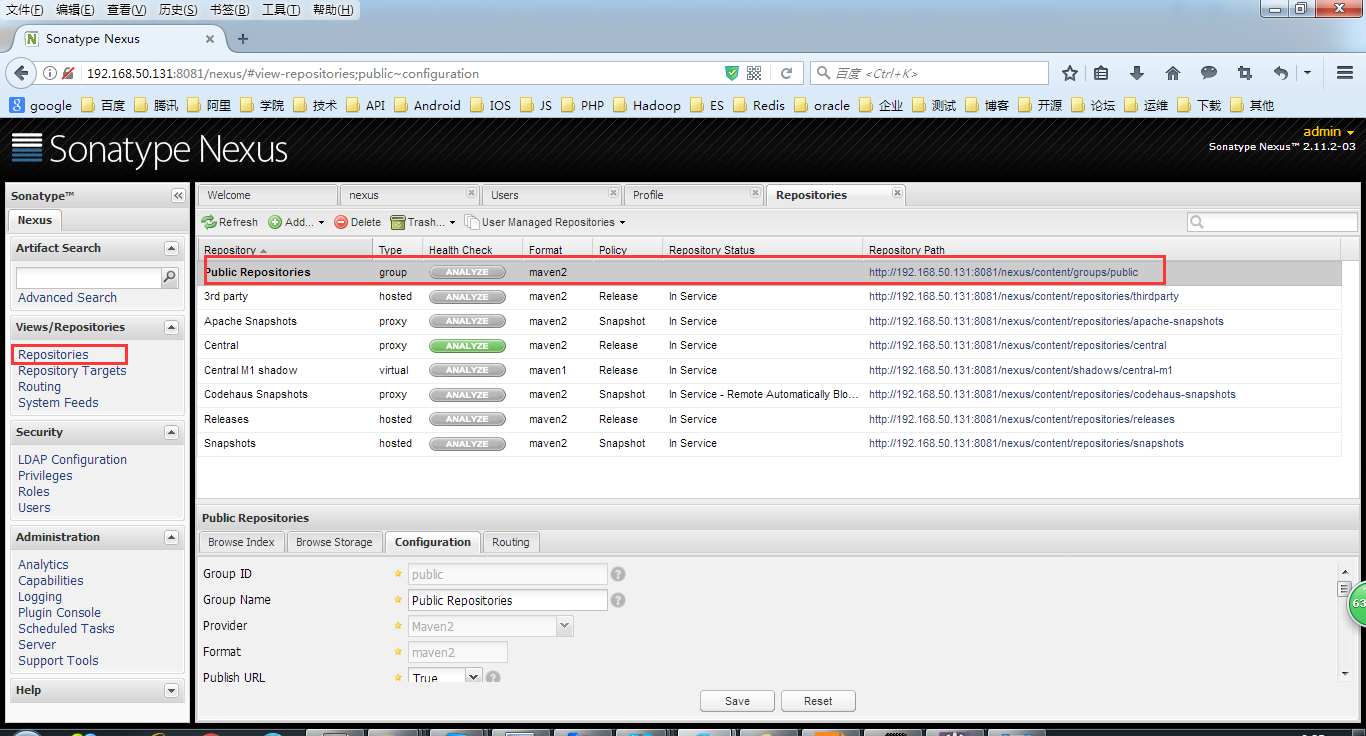Sort by the Repository column header
Viewport: 1366px width, 736px height.
pos(285,250)
